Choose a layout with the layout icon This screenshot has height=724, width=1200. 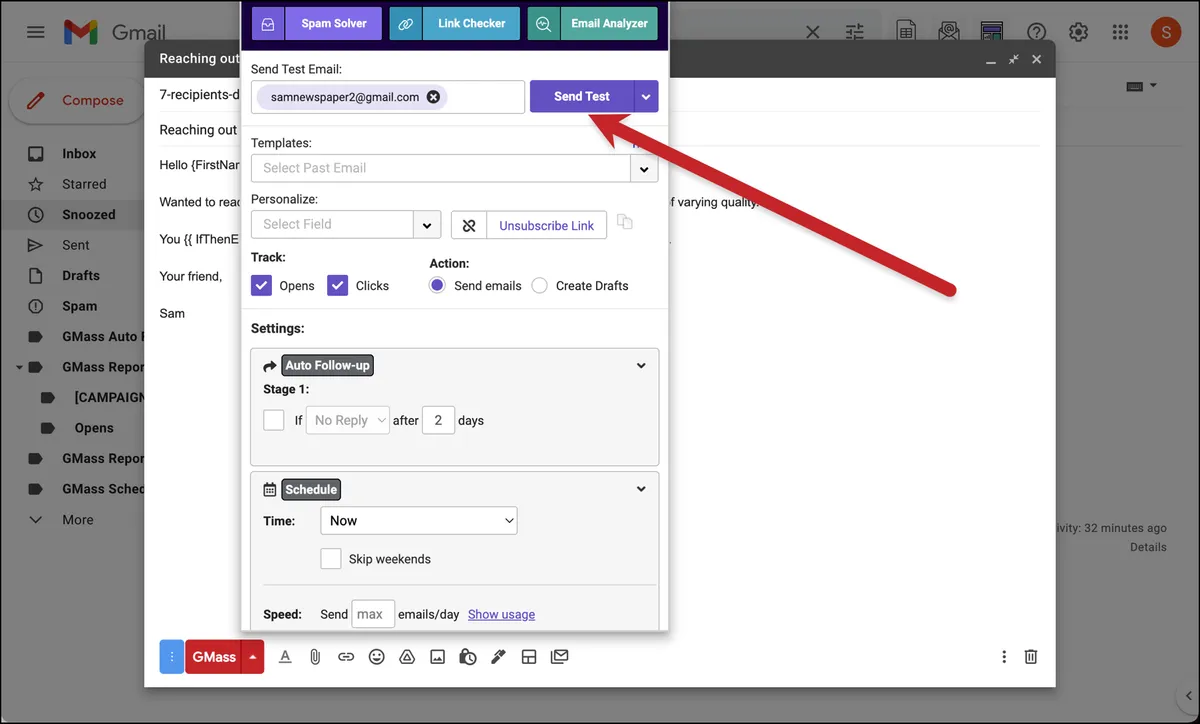[529, 657]
